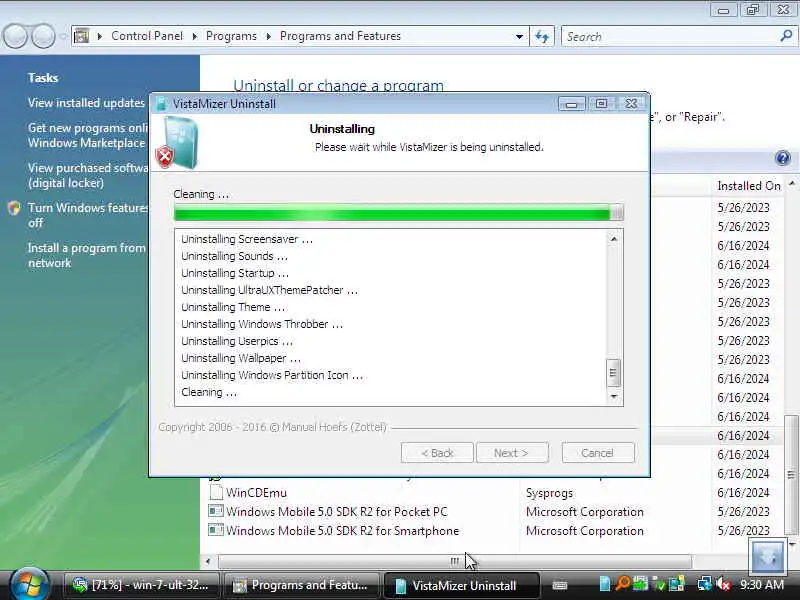This screenshot has width=800, height=600.
Task: Click the Forward navigation button in Control Panel window
Action: point(43,37)
